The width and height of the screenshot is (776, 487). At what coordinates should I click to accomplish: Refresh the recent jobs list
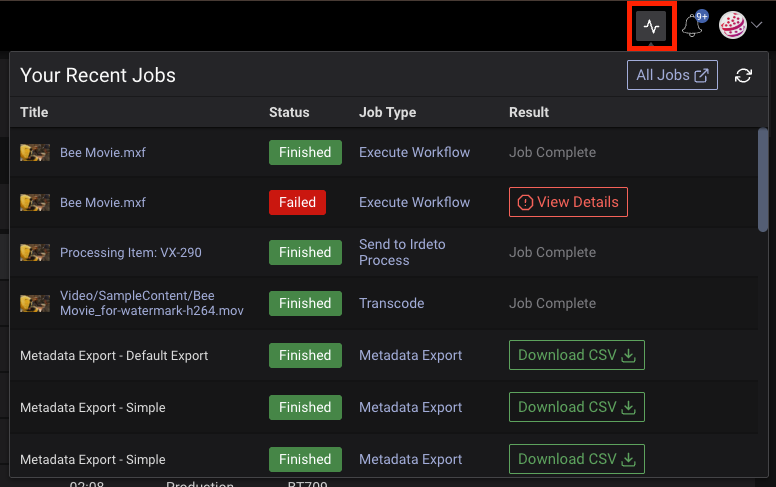click(743, 76)
